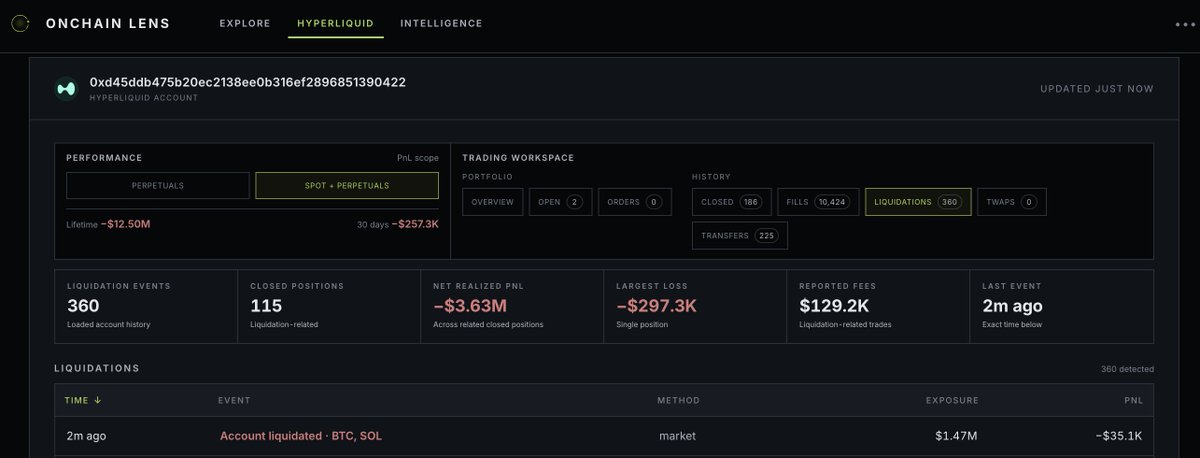Toggle PnL scope to Perpetuals
The width and height of the screenshot is (1200, 458).
pos(158,186)
